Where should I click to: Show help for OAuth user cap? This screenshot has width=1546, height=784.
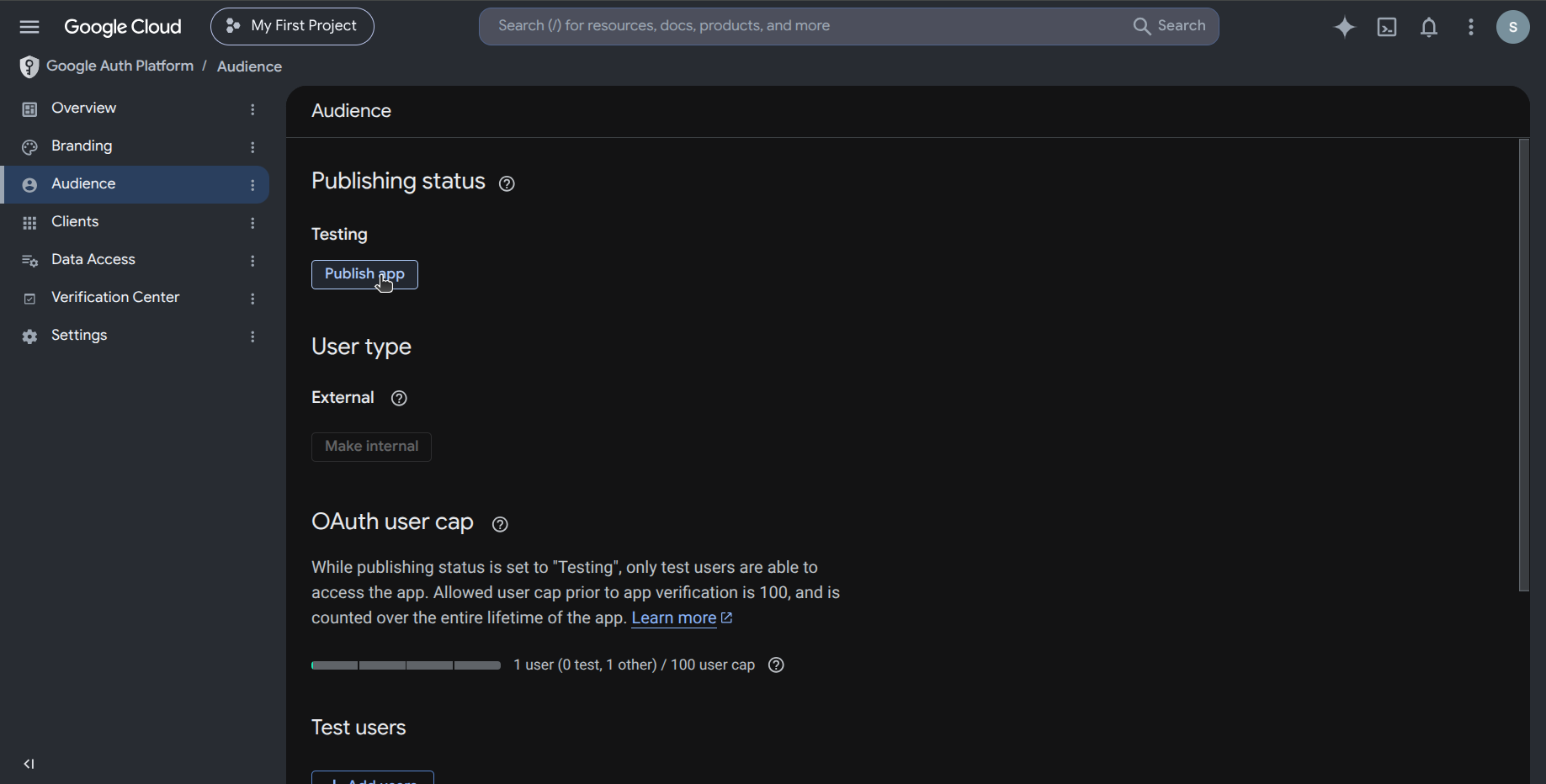tap(500, 524)
